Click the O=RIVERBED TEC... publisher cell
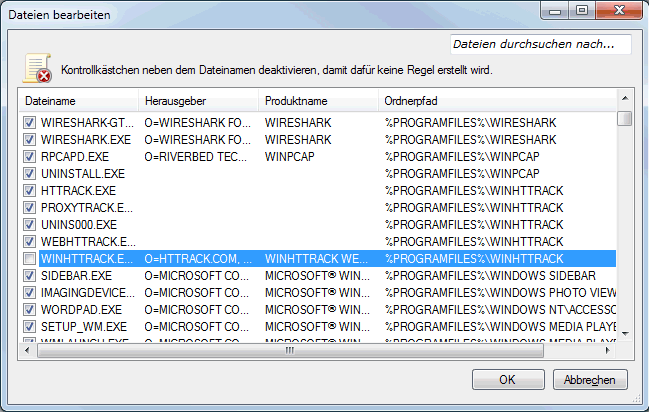The image size is (649, 412). pyautogui.click(x=195, y=157)
